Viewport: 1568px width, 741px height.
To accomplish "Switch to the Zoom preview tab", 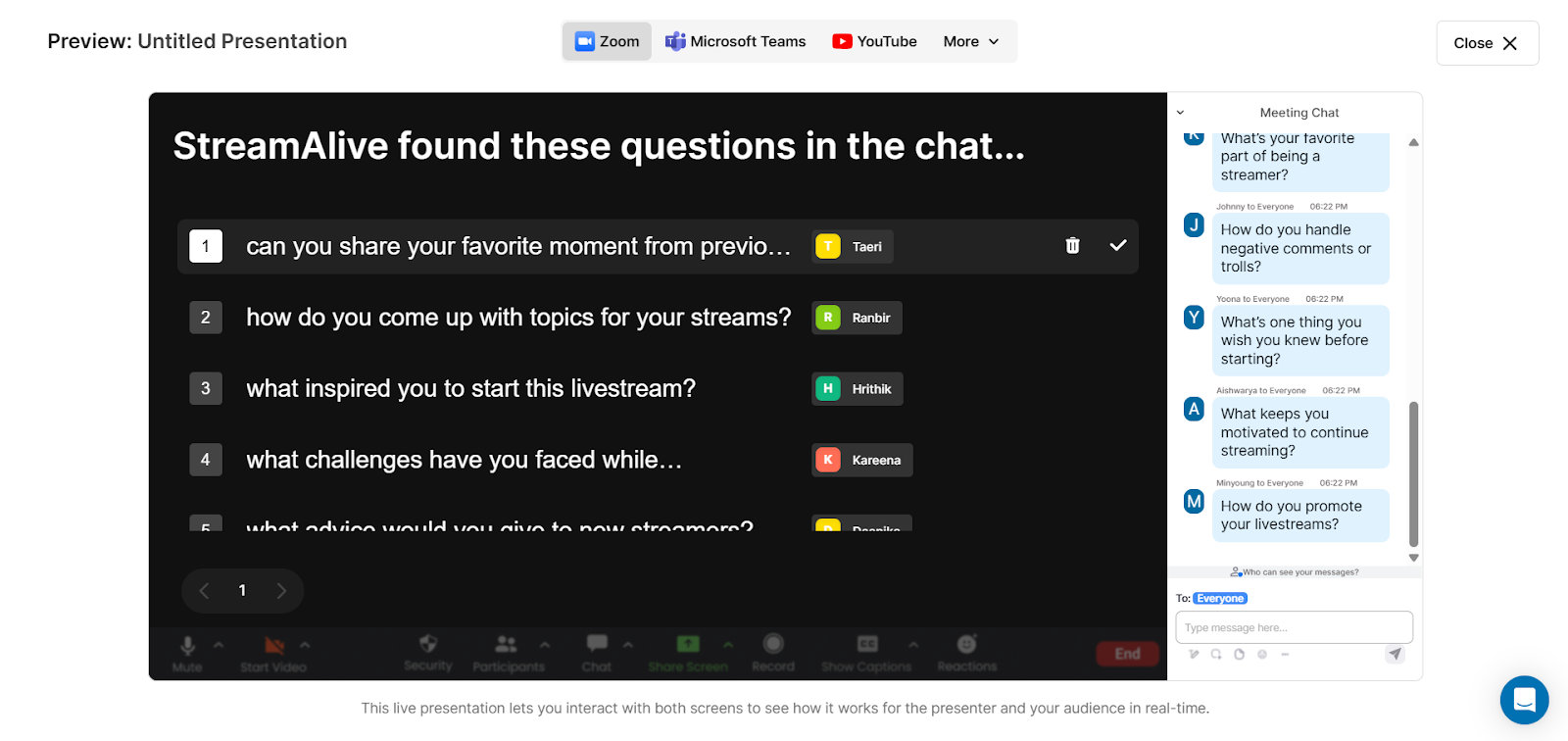I will 607,41.
